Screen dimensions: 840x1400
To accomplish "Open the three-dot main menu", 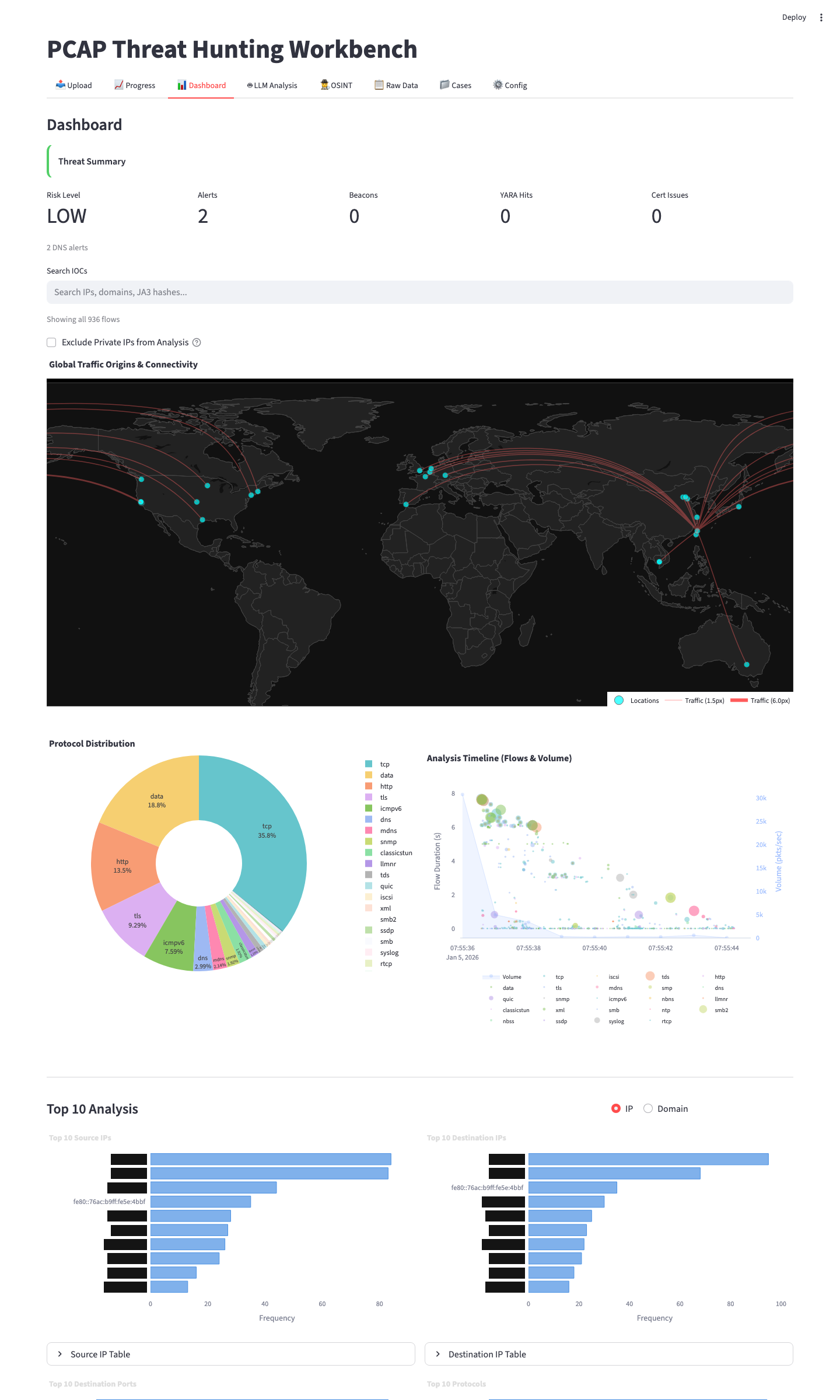I will click(821, 17).
